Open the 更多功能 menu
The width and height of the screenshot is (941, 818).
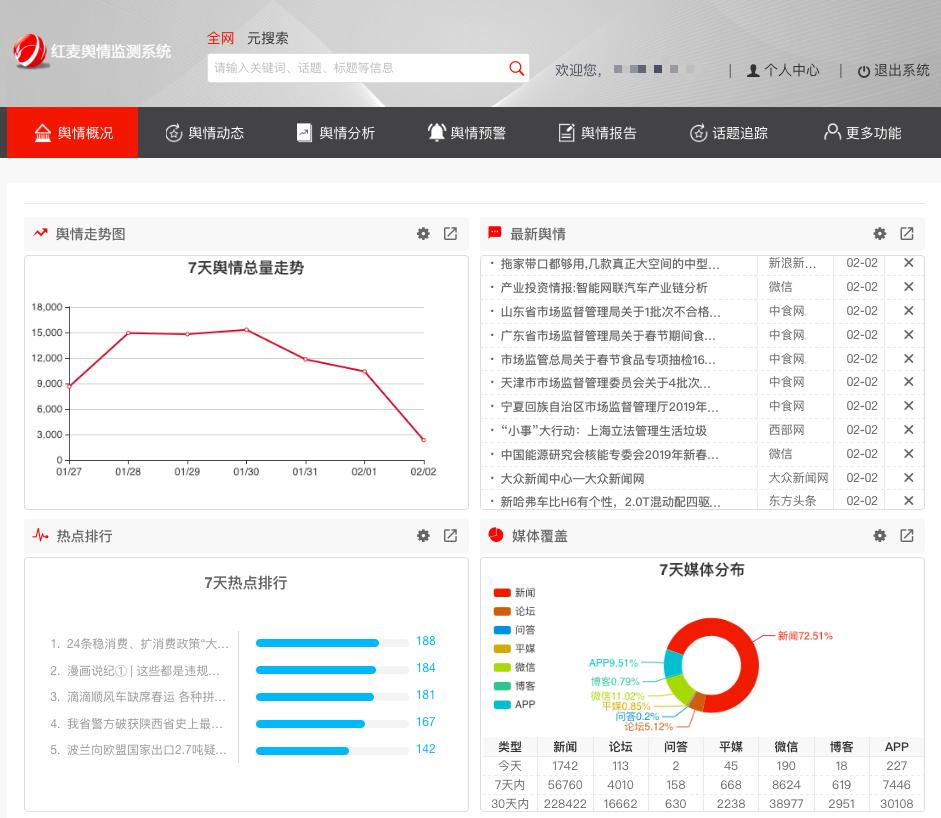[861, 132]
